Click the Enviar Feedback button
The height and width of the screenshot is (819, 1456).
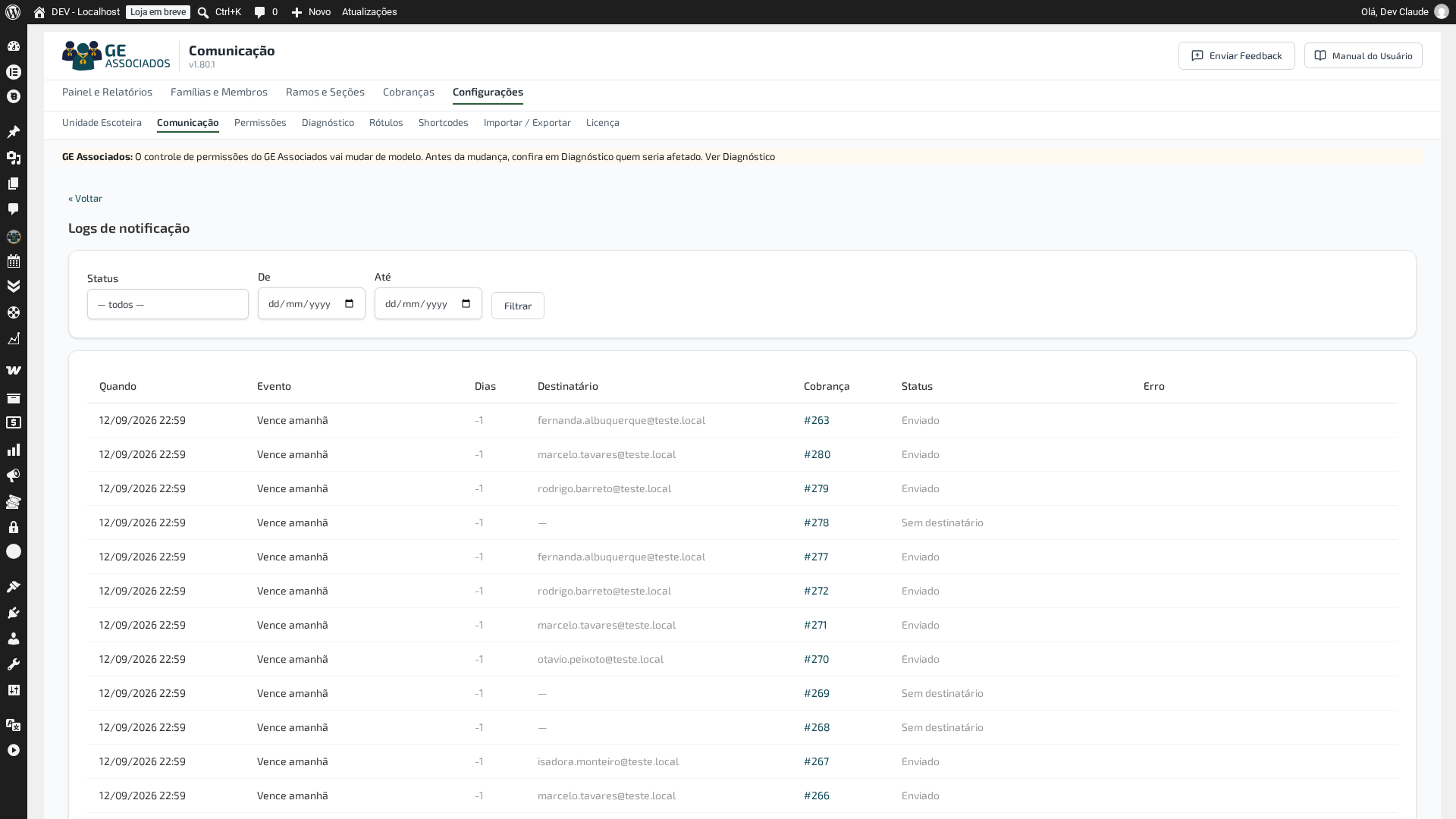tap(1237, 55)
